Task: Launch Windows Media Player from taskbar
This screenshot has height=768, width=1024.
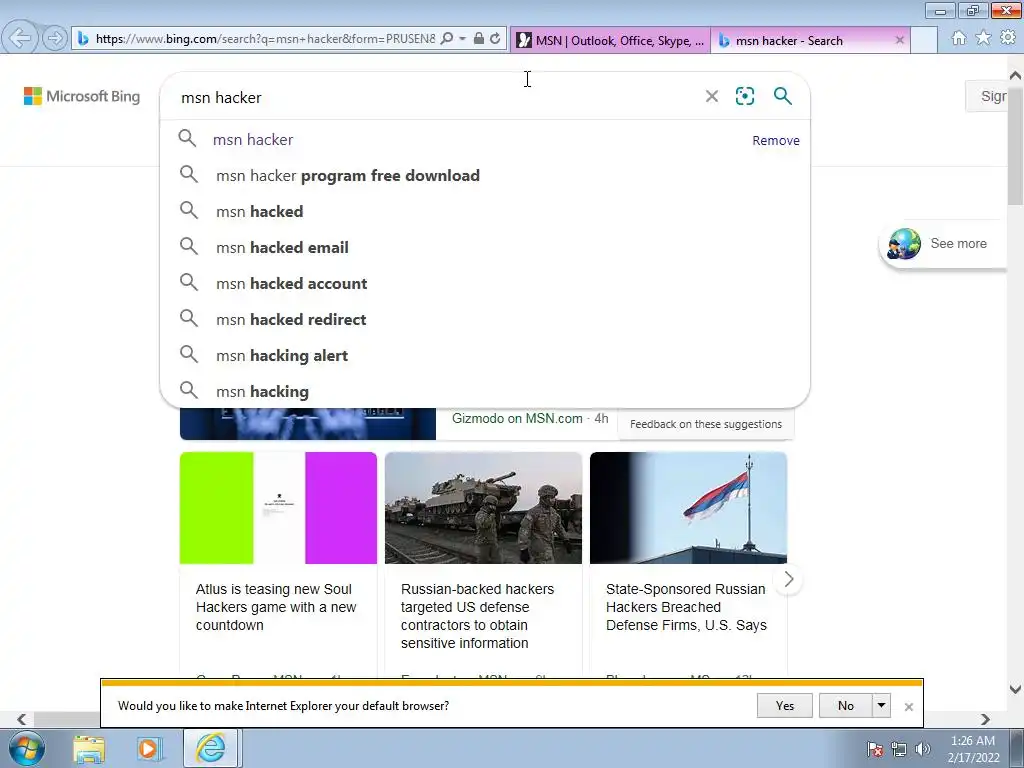Action: coord(149,748)
